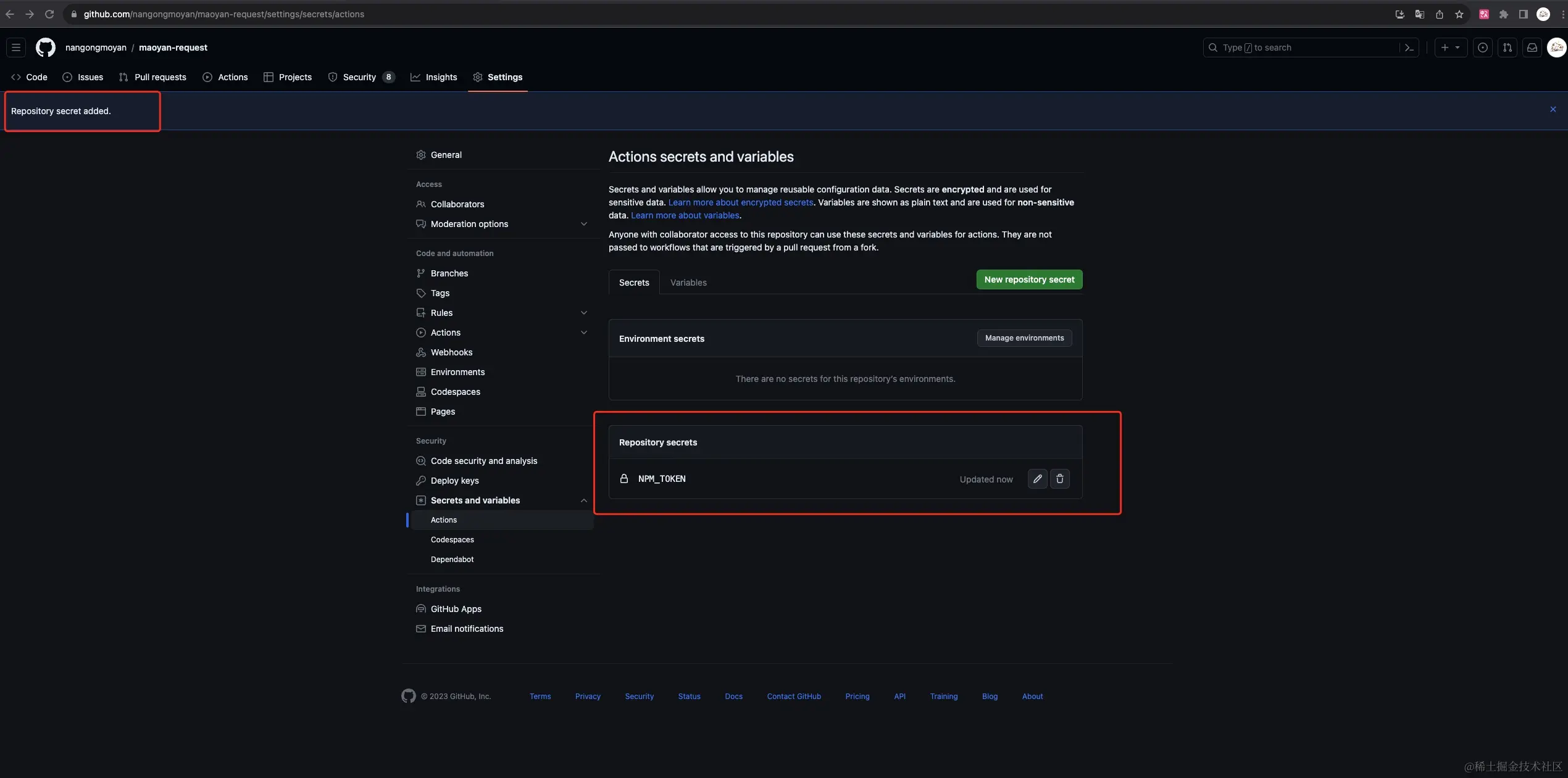This screenshot has height=778, width=1568.
Task: Expand the Moderation options section
Action: [x=583, y=224]
